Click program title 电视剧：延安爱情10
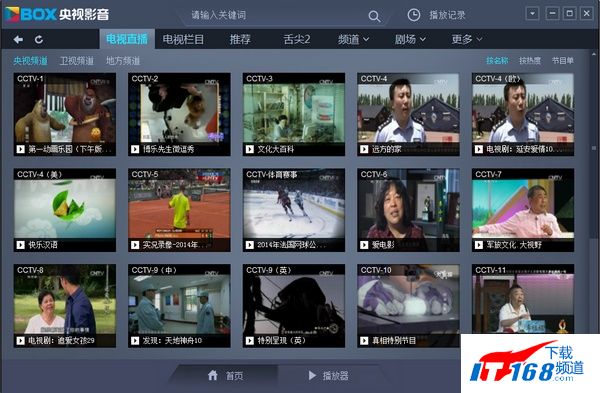The height and width of the screenshot is (393, 600). pos(523,149)
